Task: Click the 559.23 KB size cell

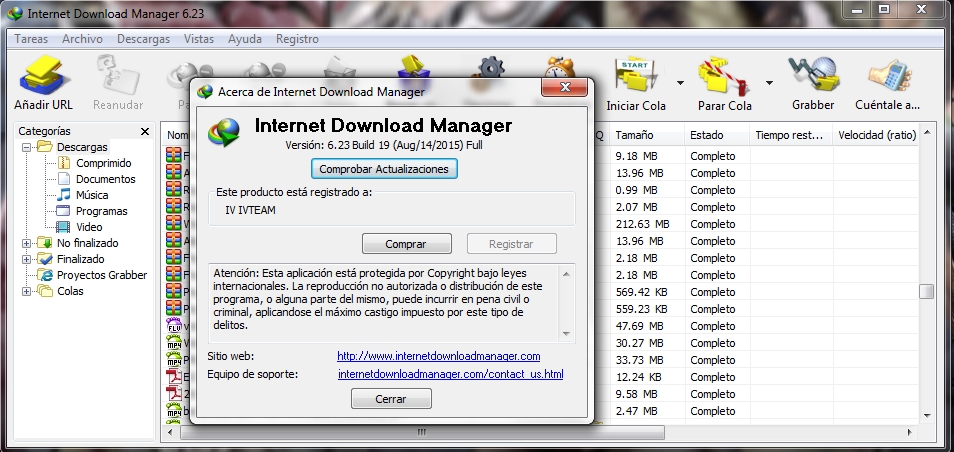Action: point(641,309)
